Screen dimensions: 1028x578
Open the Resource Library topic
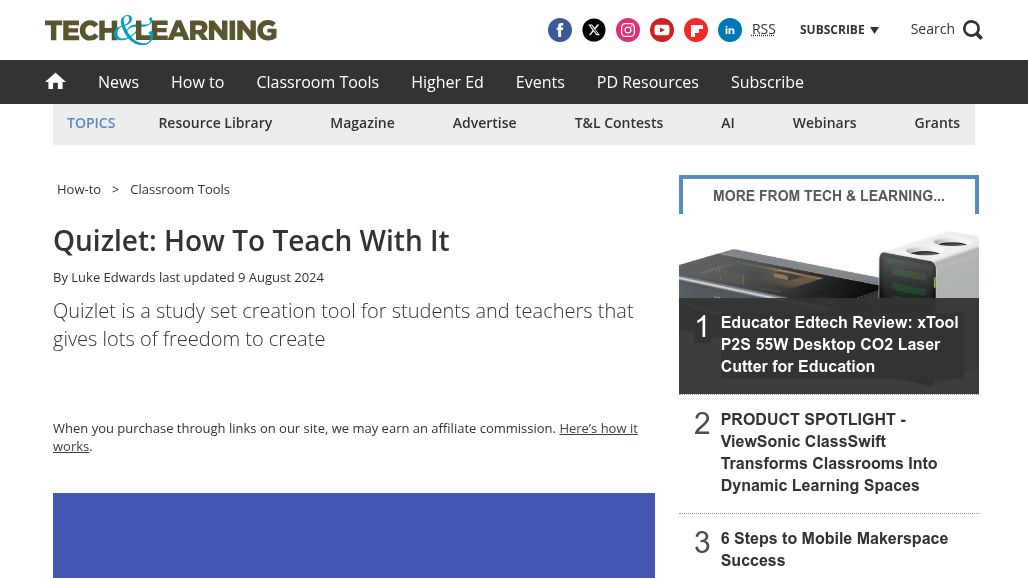click(x=215, y=123)
